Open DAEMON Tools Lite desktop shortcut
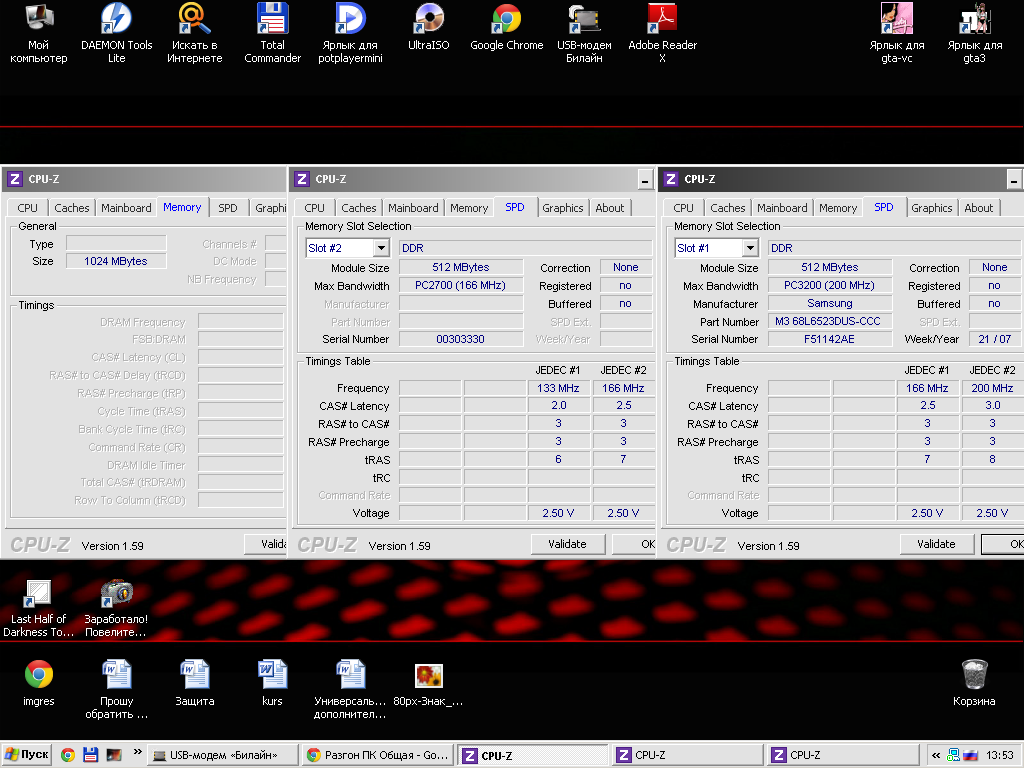 116,19
